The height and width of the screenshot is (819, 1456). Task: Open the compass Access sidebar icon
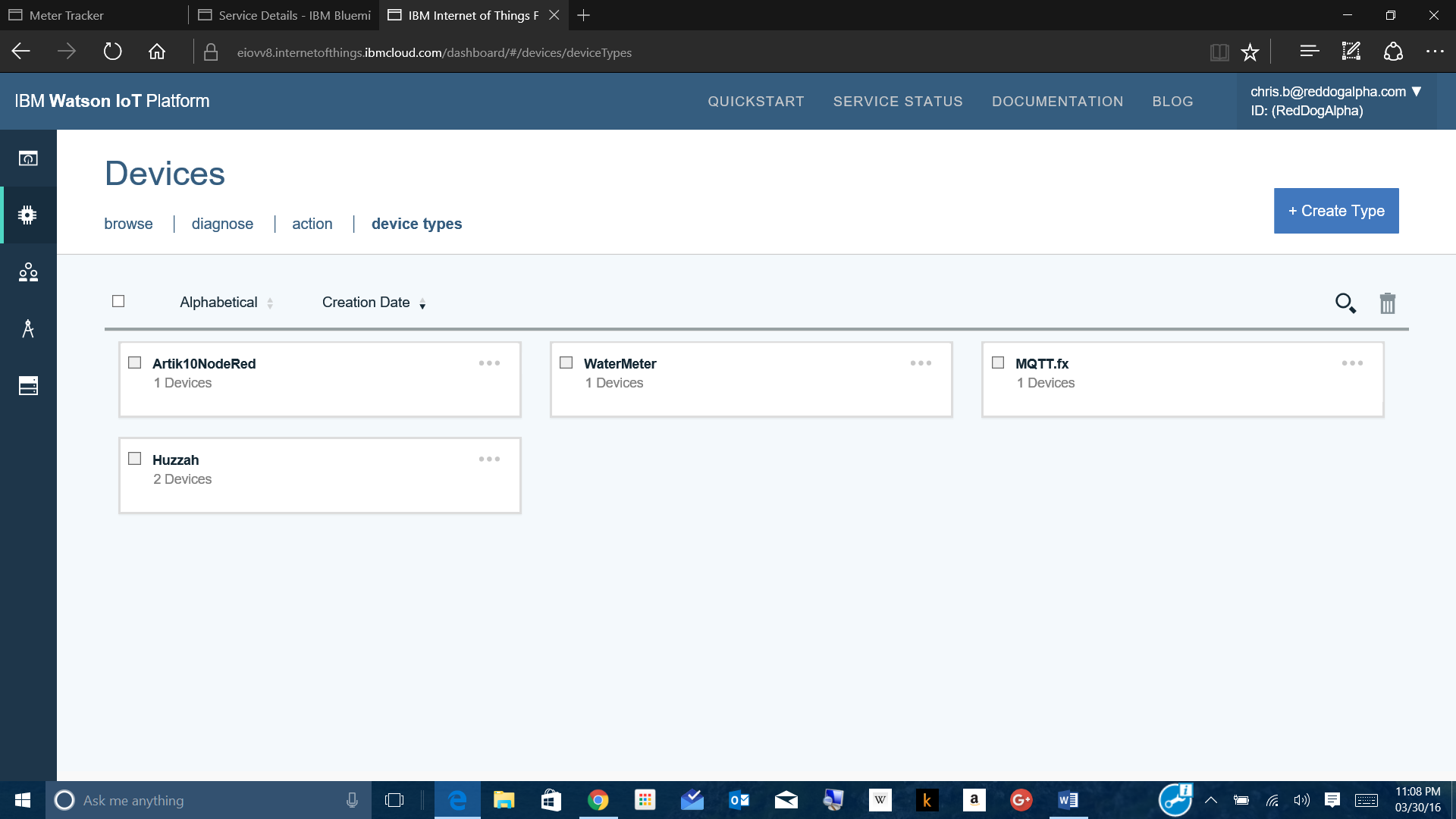28,329
